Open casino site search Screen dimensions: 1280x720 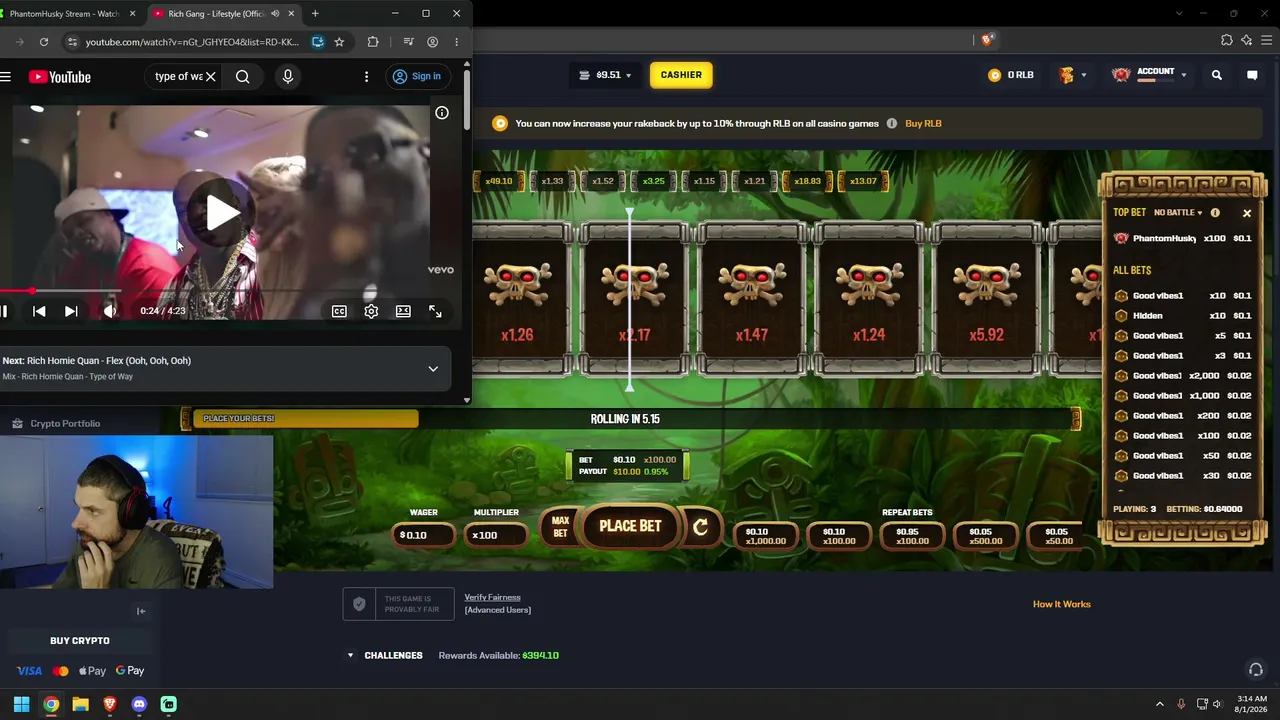(x=1217, y=75)
